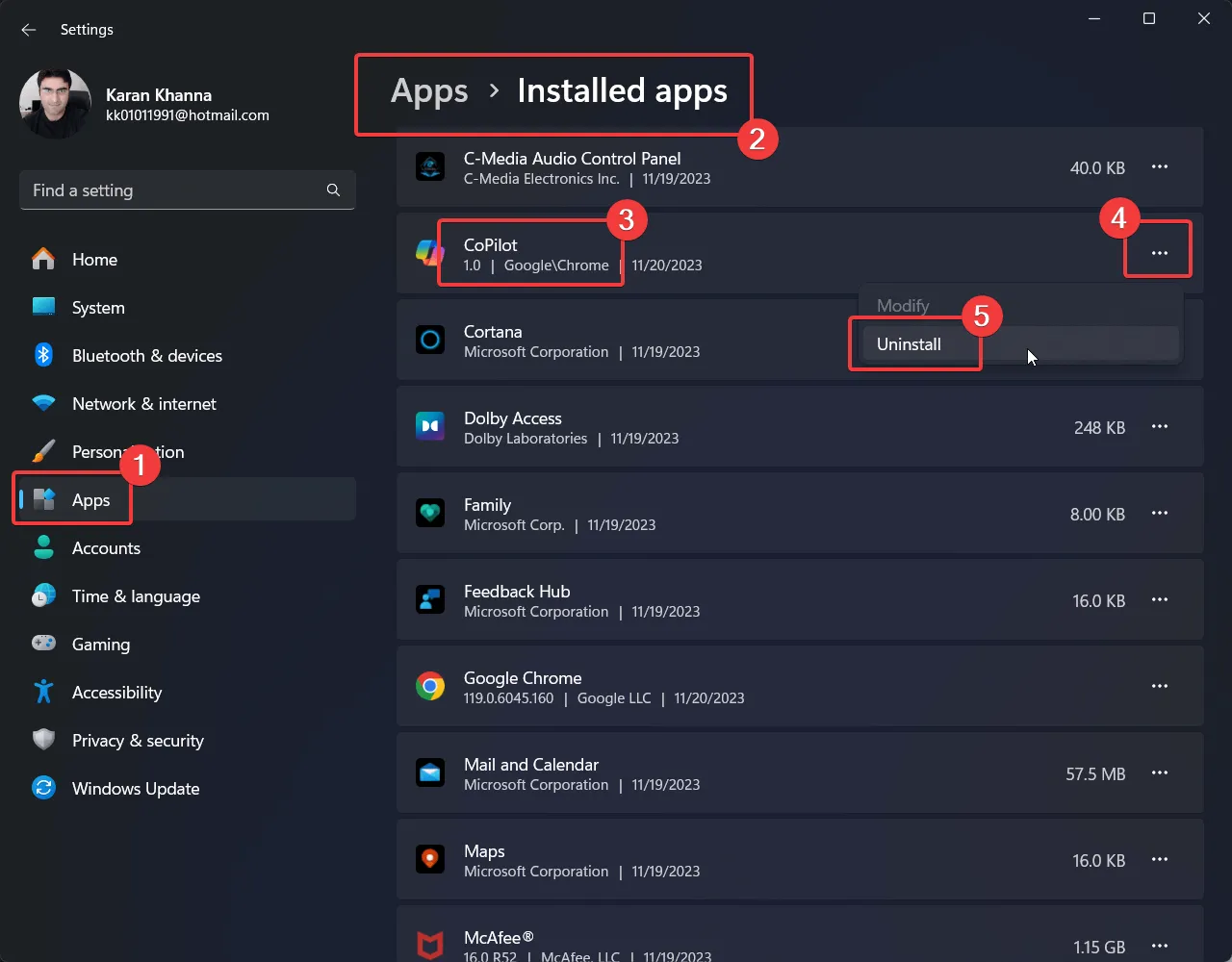1232x962 pixels.
Task: Click the Mail and Calendar app icon
Action: 430,772
